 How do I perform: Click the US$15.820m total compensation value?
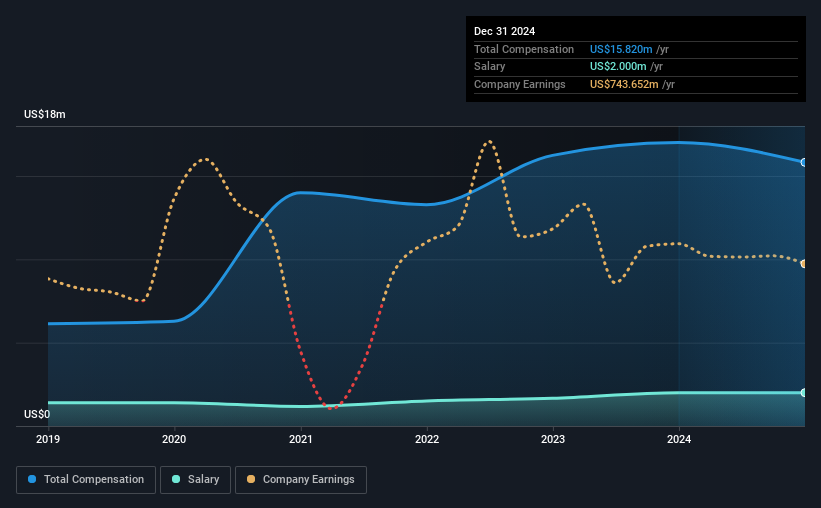[x=621, y=49]
